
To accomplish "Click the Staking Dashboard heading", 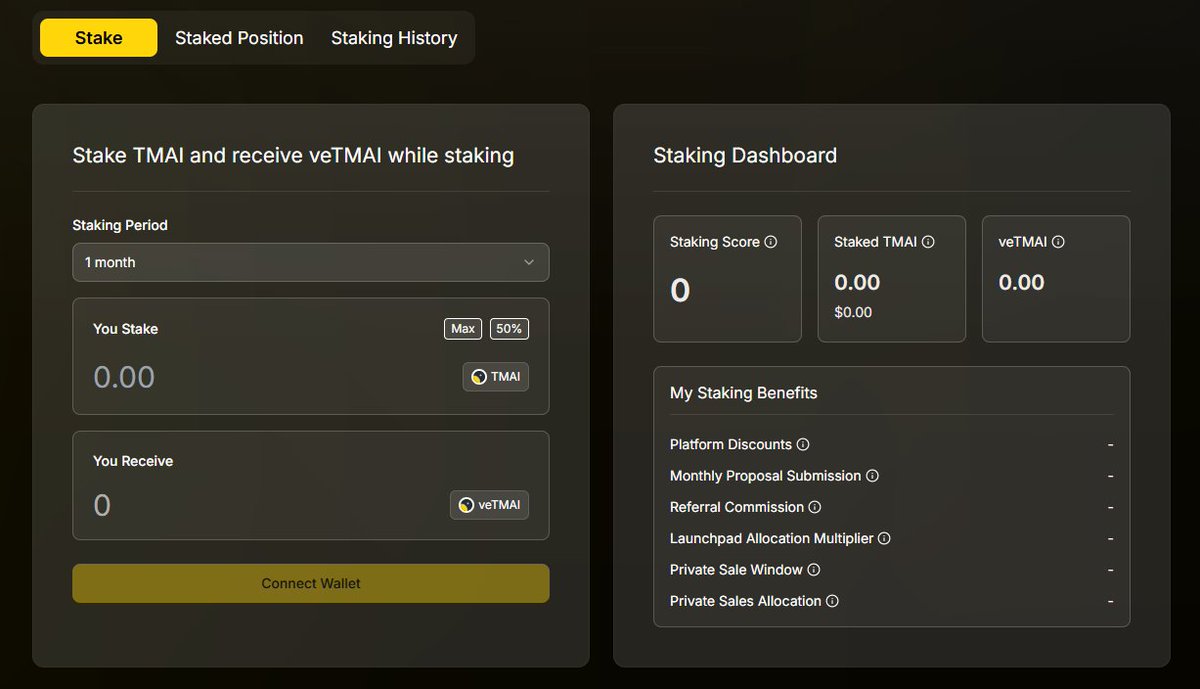I will click(745, 155).
